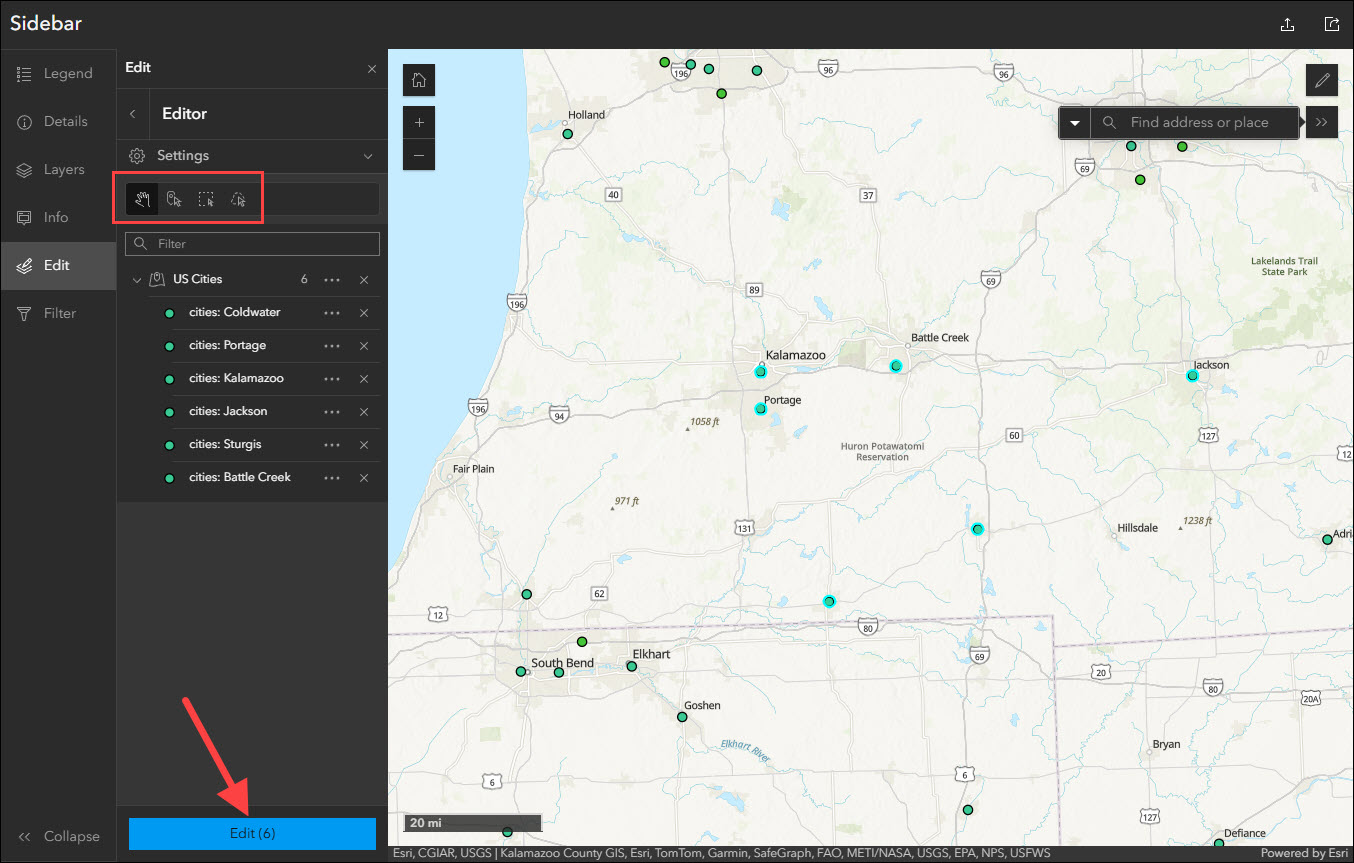
Task: Expand the Settings section
Action: (x=367, y=156)
